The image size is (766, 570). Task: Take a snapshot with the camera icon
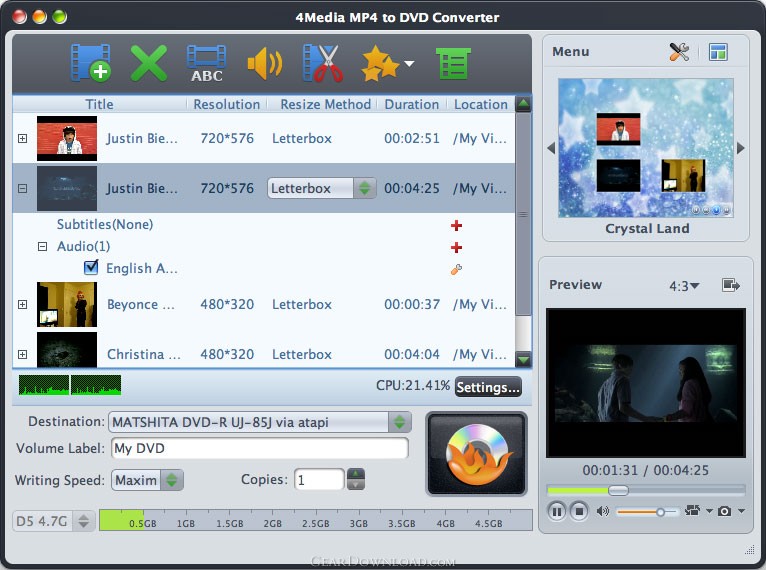[x=724, y=511]
